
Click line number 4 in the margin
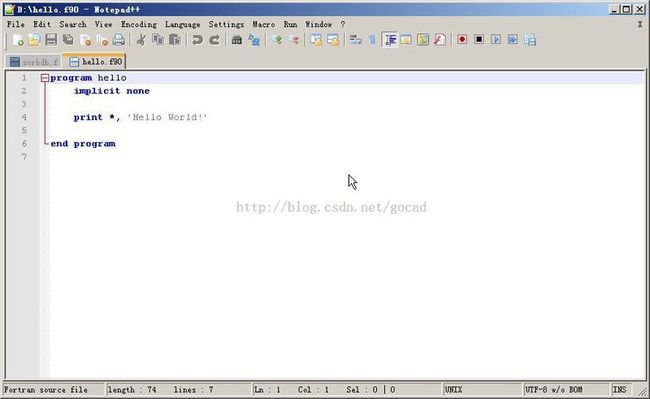tap(24, 117)
